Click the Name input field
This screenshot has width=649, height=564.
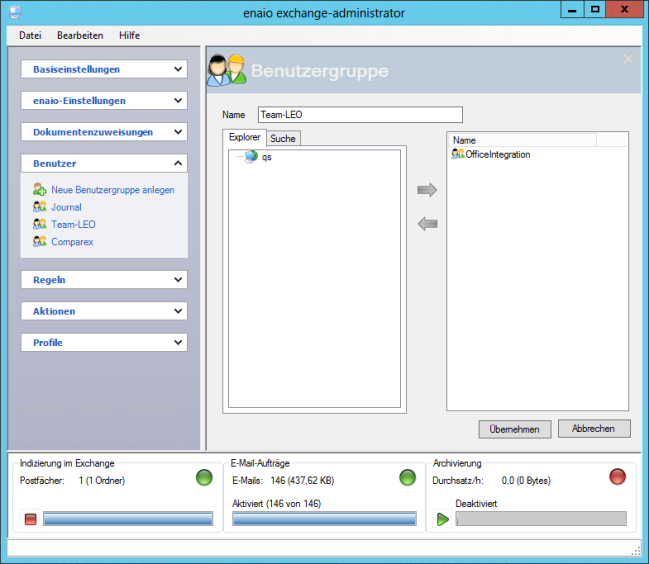tap(360, 115)
